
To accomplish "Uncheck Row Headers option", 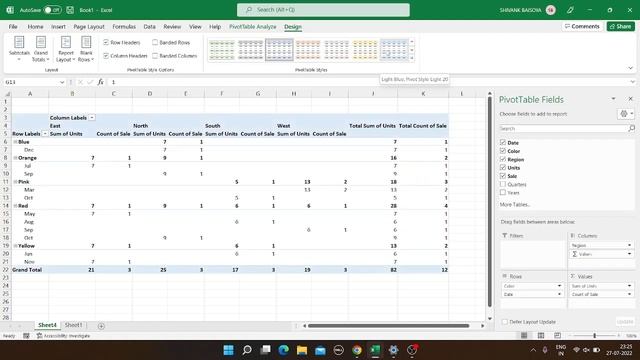I will pyautogui.click(x=106, y=42).
